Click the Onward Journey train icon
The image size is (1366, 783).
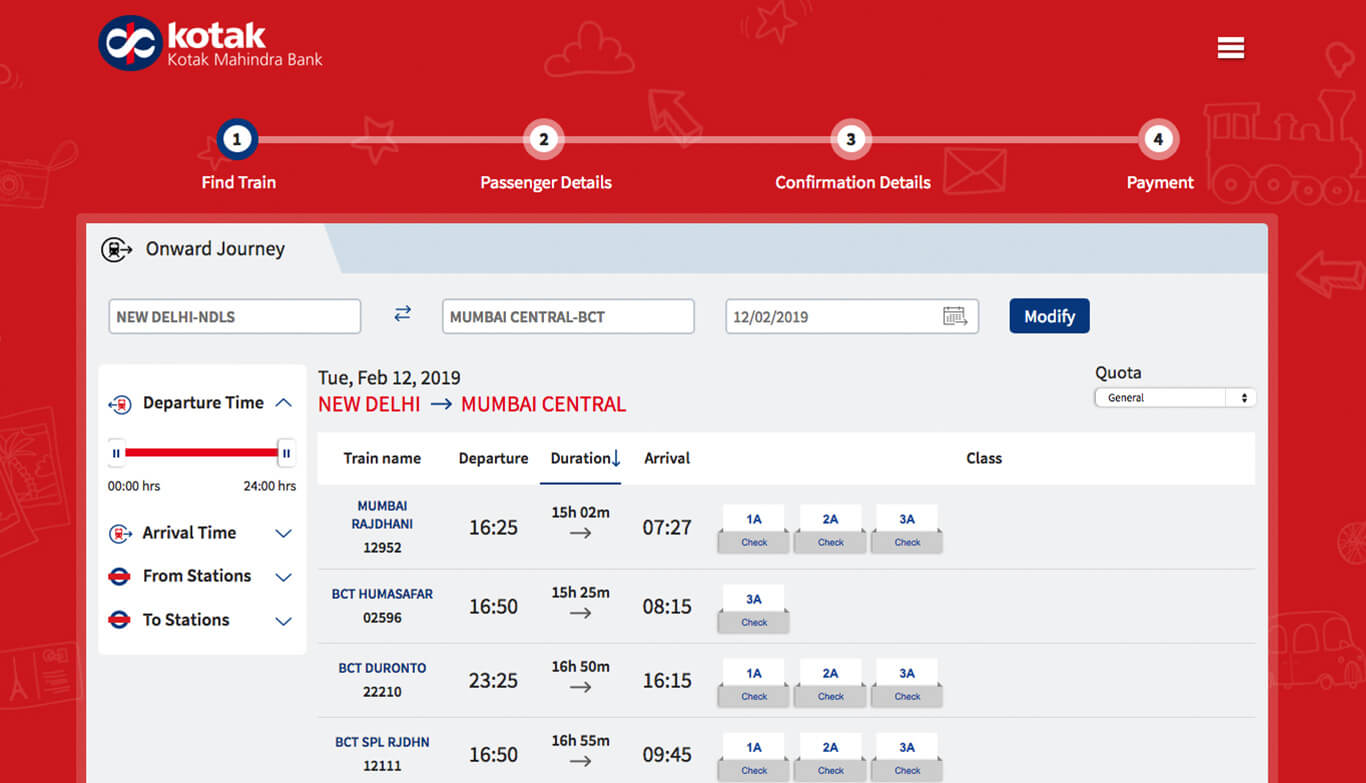tap(117, 249)
